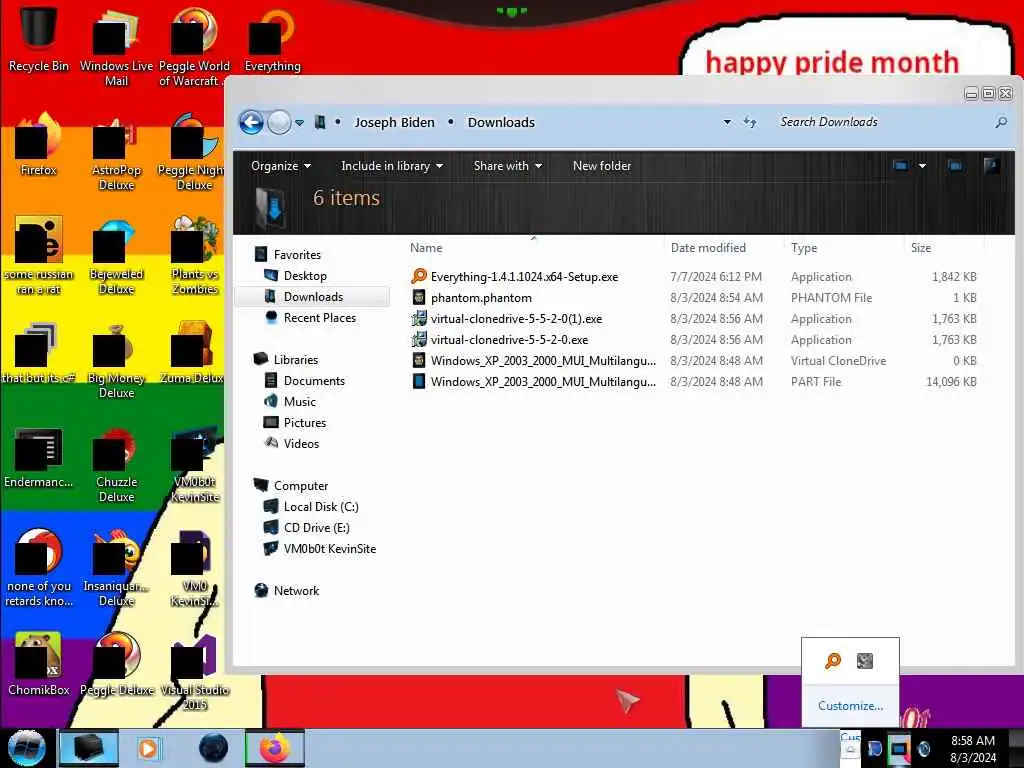Screen dimensions: 1024x768
Task: Open the Organize menu
Action: pyautogui.click(x=280, y=166)
